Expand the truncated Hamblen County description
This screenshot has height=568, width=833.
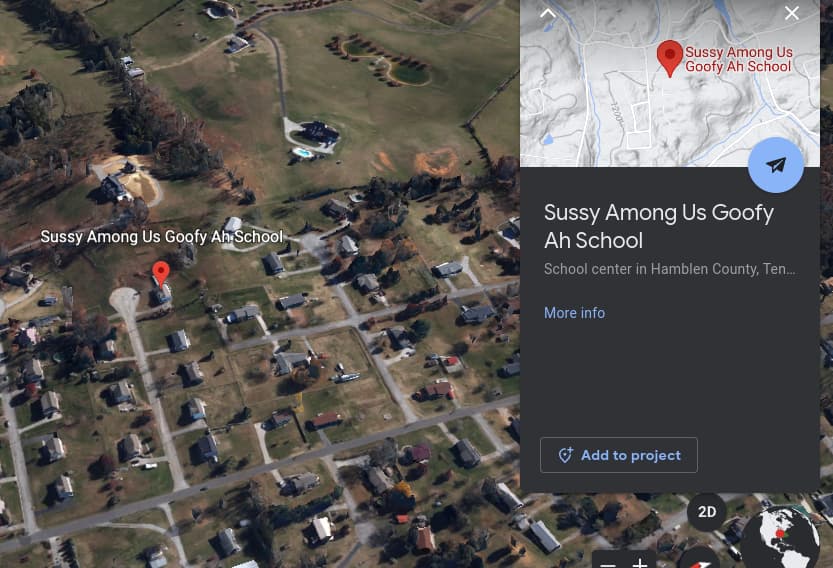coord(669,269)
